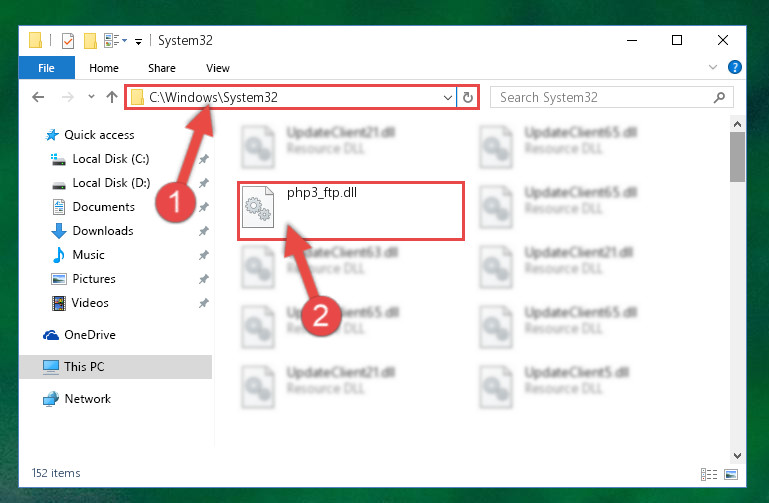Click the scroll up arrow of file list
The height and width of the screenshot is (503, 769).
[737, 124]
